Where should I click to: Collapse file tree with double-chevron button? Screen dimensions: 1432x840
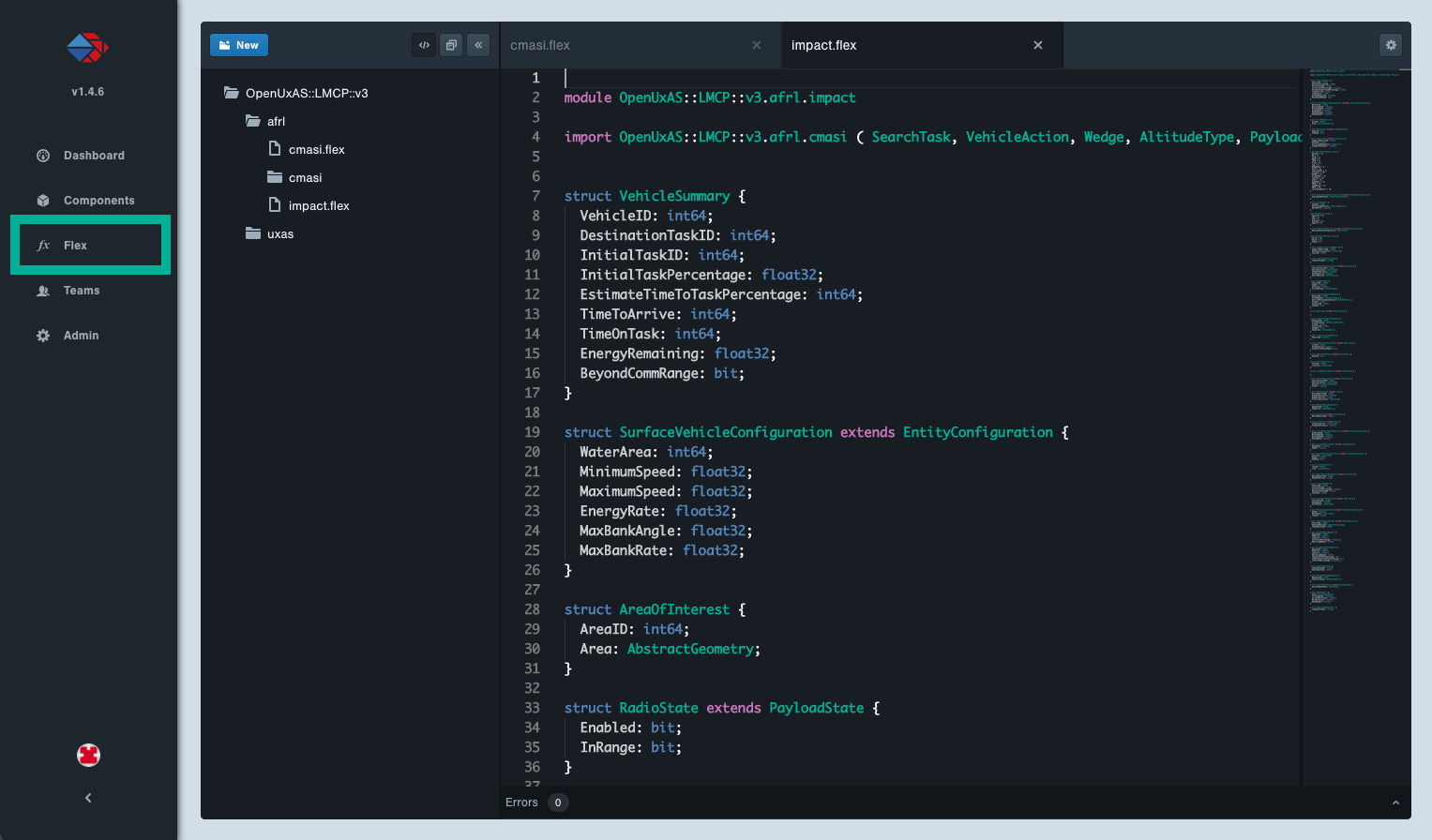coord(478,45)
